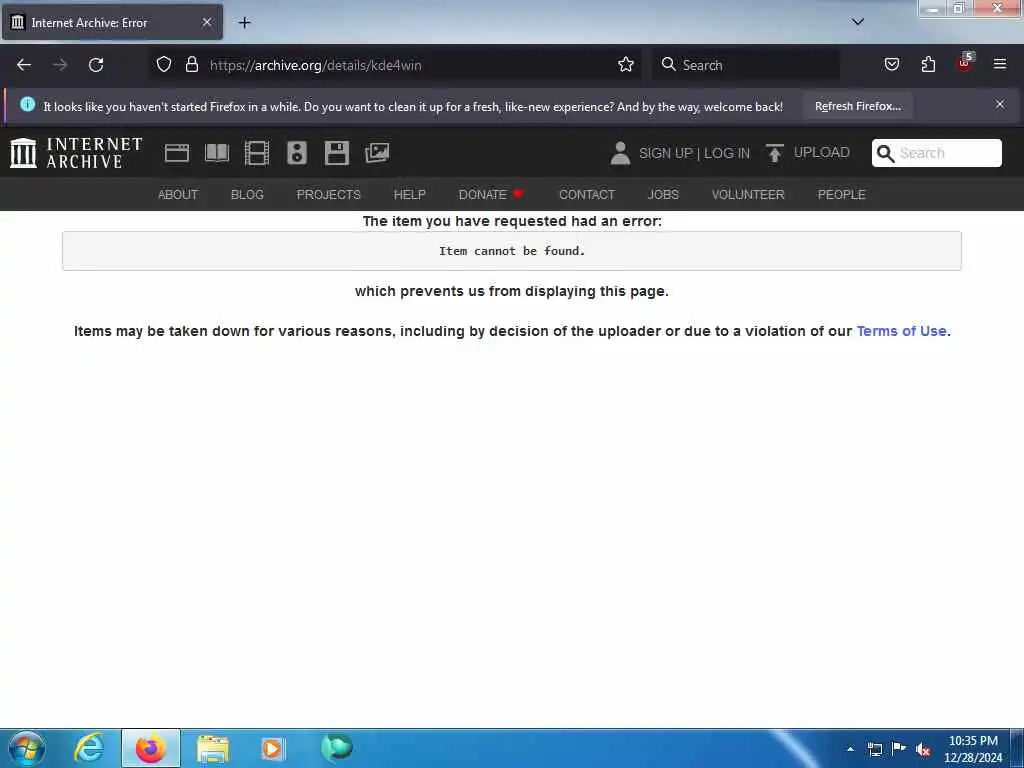The width and height of the screenshot is (1024, 768).
Task: Click the 'Item cannot be found.' message
Action: pos(512,251)
